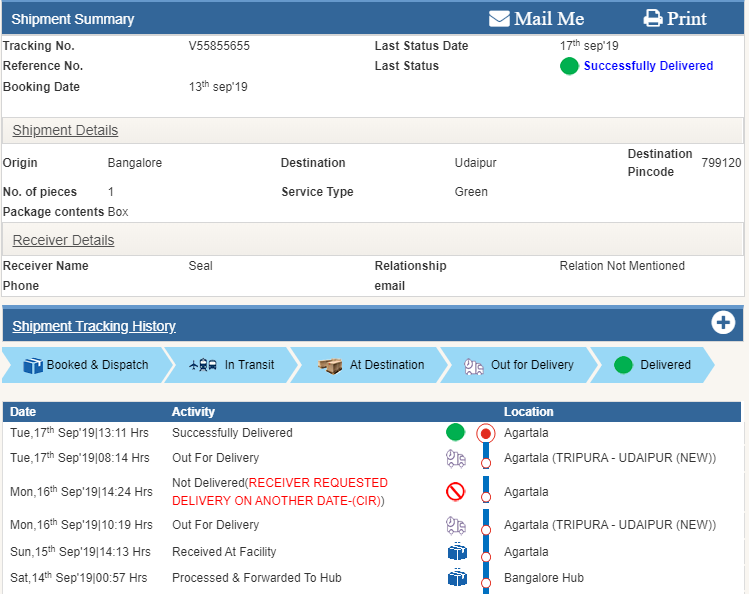Click box icon in Received At Facility row

pyautogui.click(x=456, y=552)
